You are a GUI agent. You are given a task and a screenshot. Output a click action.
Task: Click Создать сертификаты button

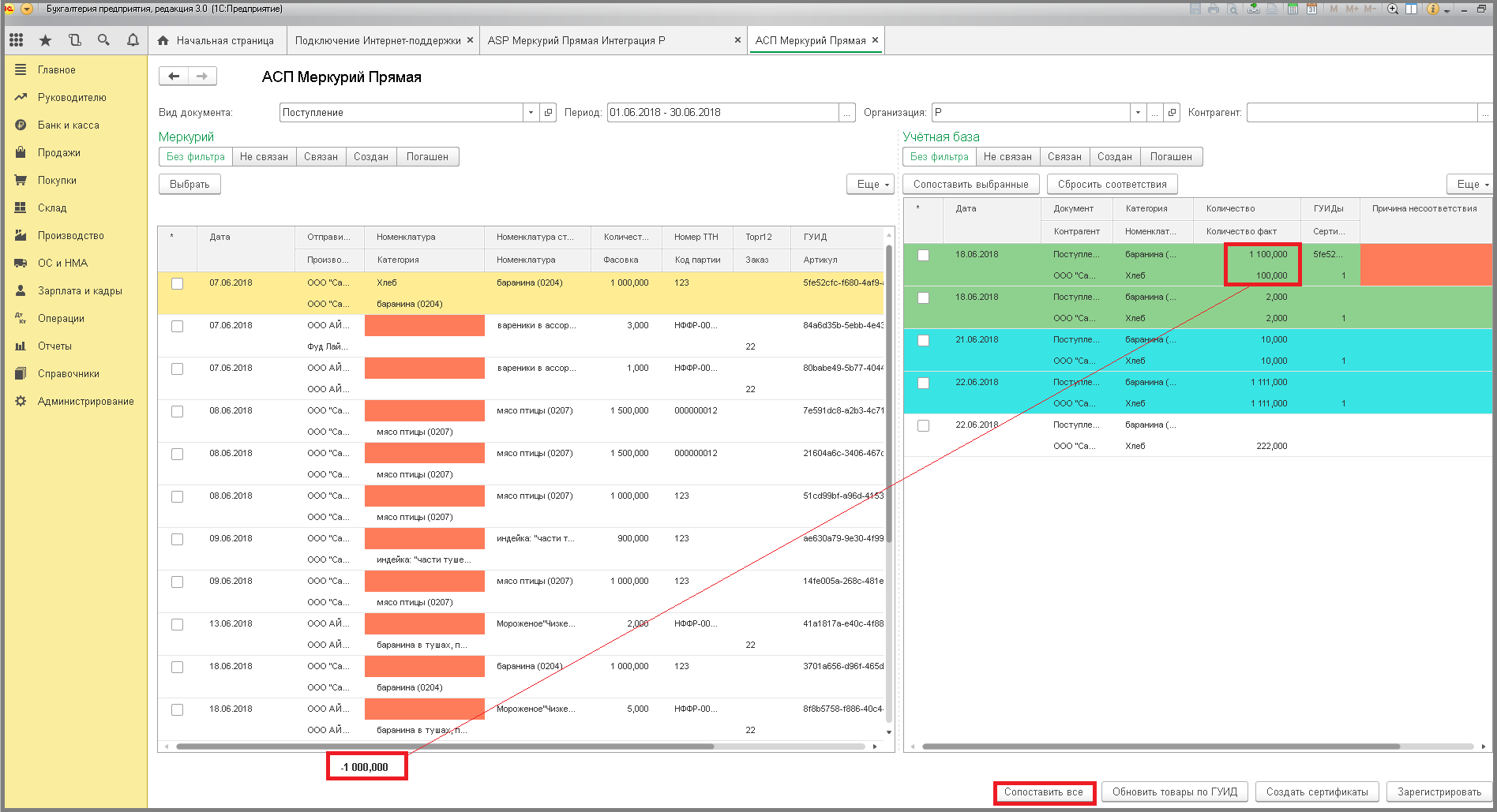[1317, 792]
